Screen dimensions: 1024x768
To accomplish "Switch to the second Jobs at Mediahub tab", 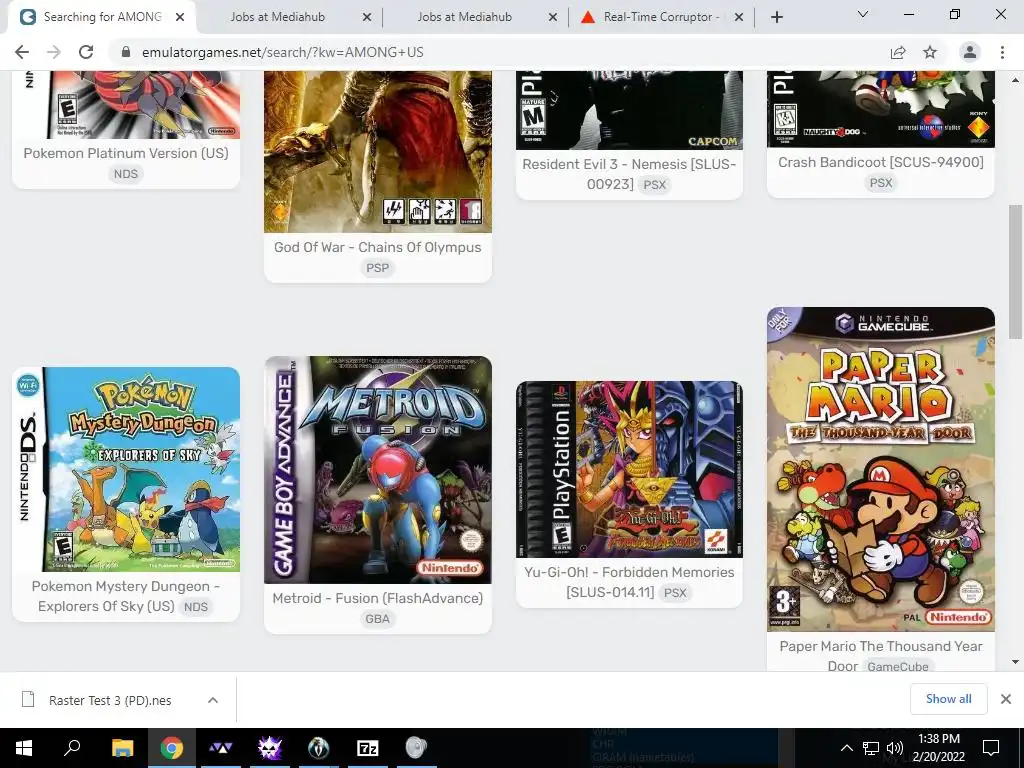I will click(464, 17).
